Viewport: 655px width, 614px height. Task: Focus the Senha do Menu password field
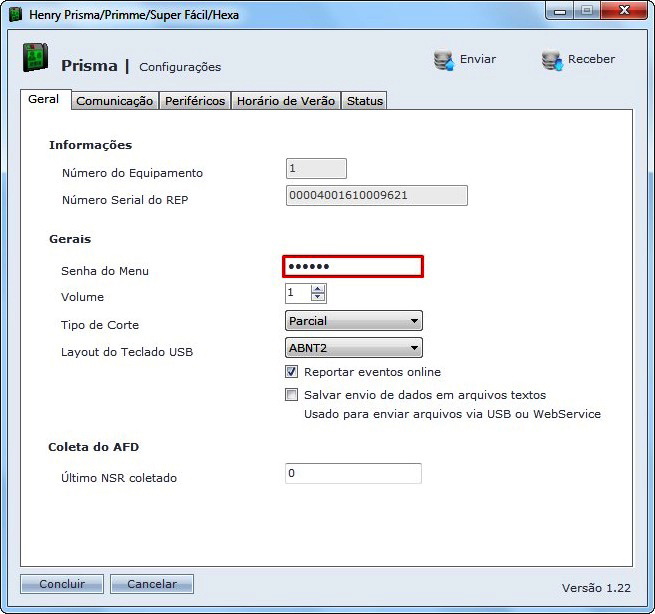pos(353,266)
